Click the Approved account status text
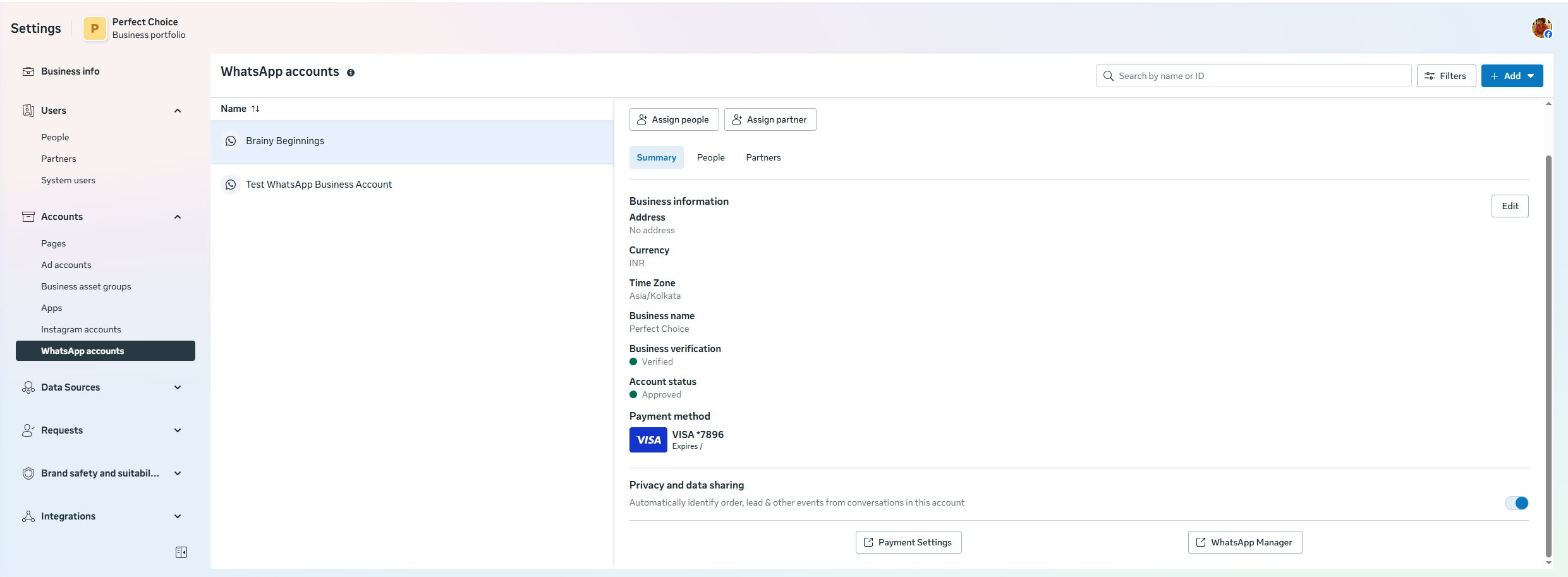The height and width of the screenshot is (577, 1568). pyautogui.click(x=662, y=394)
